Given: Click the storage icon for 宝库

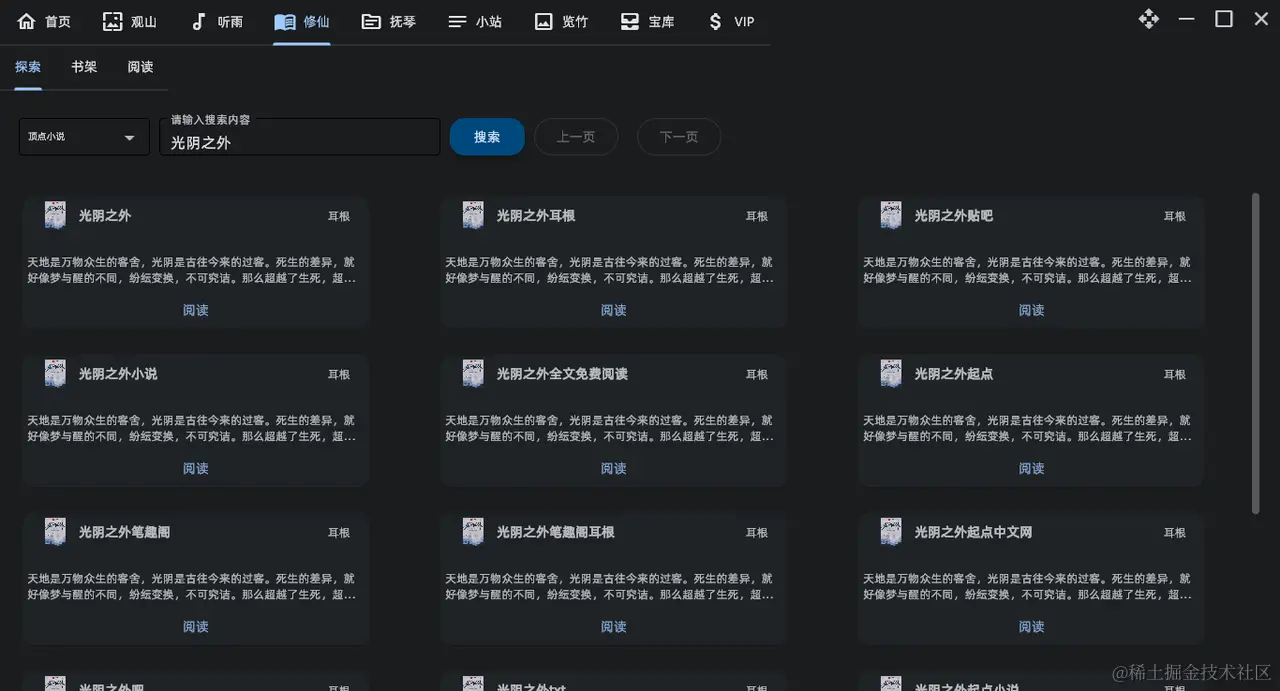Looking at the screenshot, I should tap(630, 21).
